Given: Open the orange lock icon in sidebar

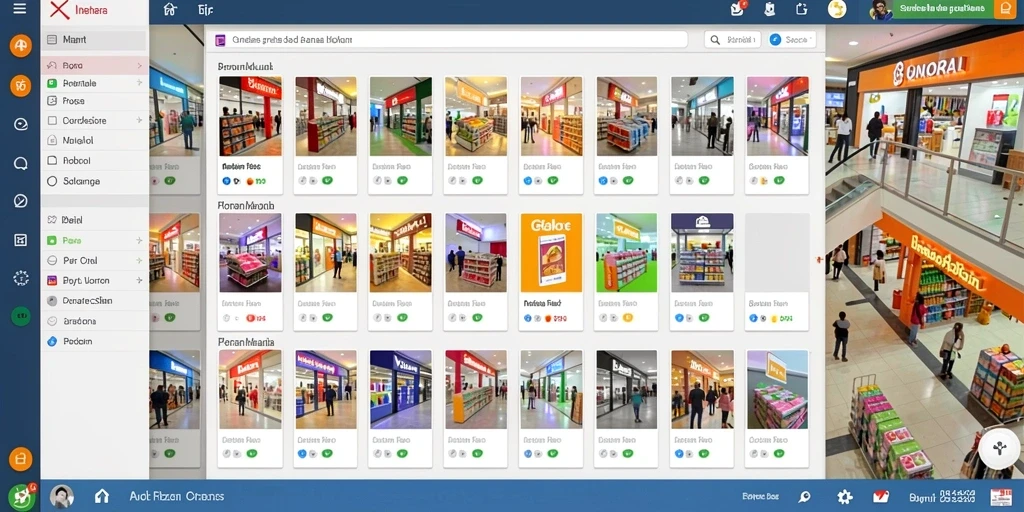Looking at the screenshot, I should (20, 459).
